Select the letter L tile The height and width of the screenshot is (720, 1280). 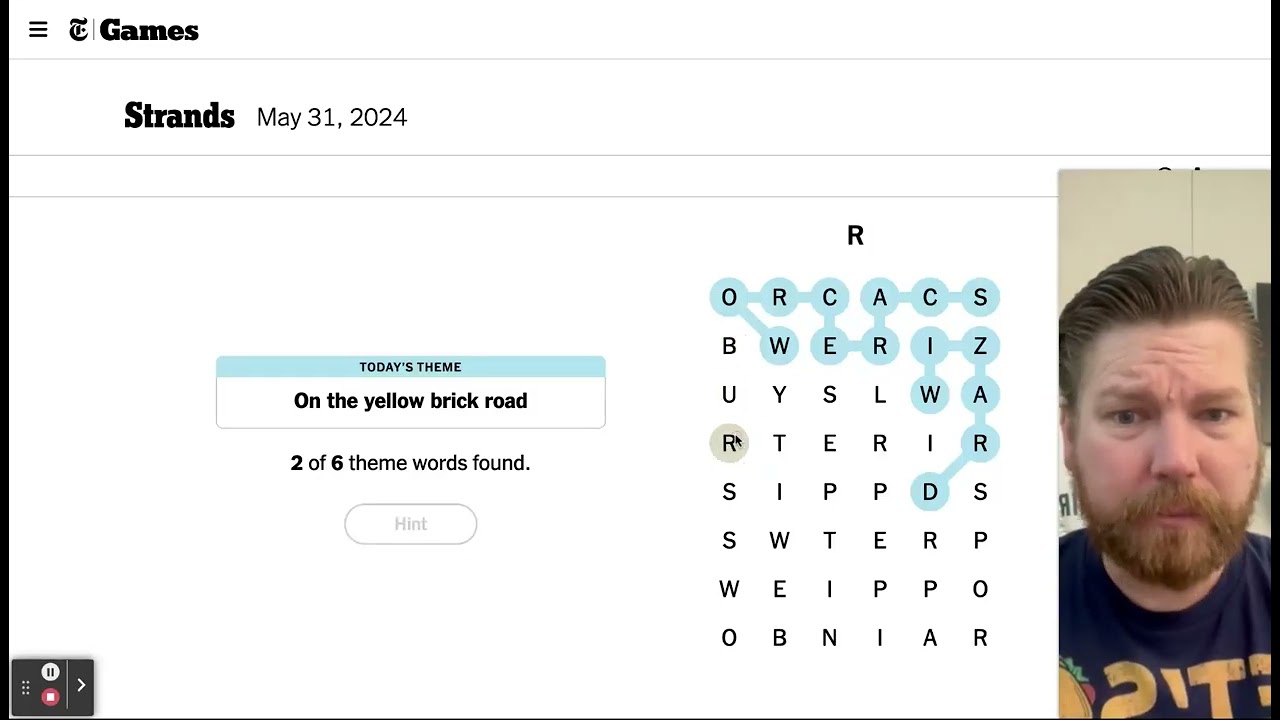880,395
